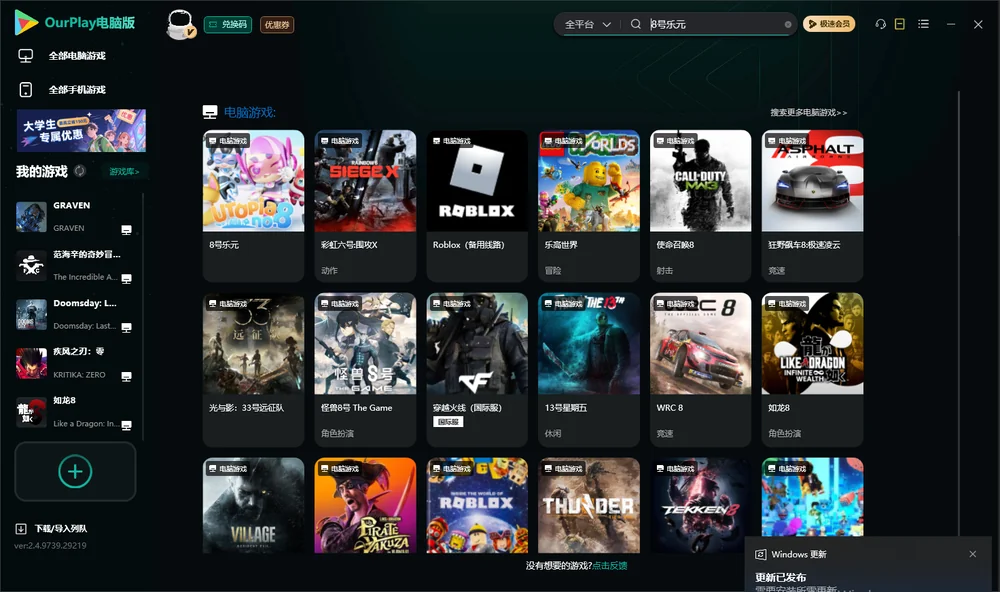
Task: Click the yellow note icon in title bar
Action: point(900,24)
